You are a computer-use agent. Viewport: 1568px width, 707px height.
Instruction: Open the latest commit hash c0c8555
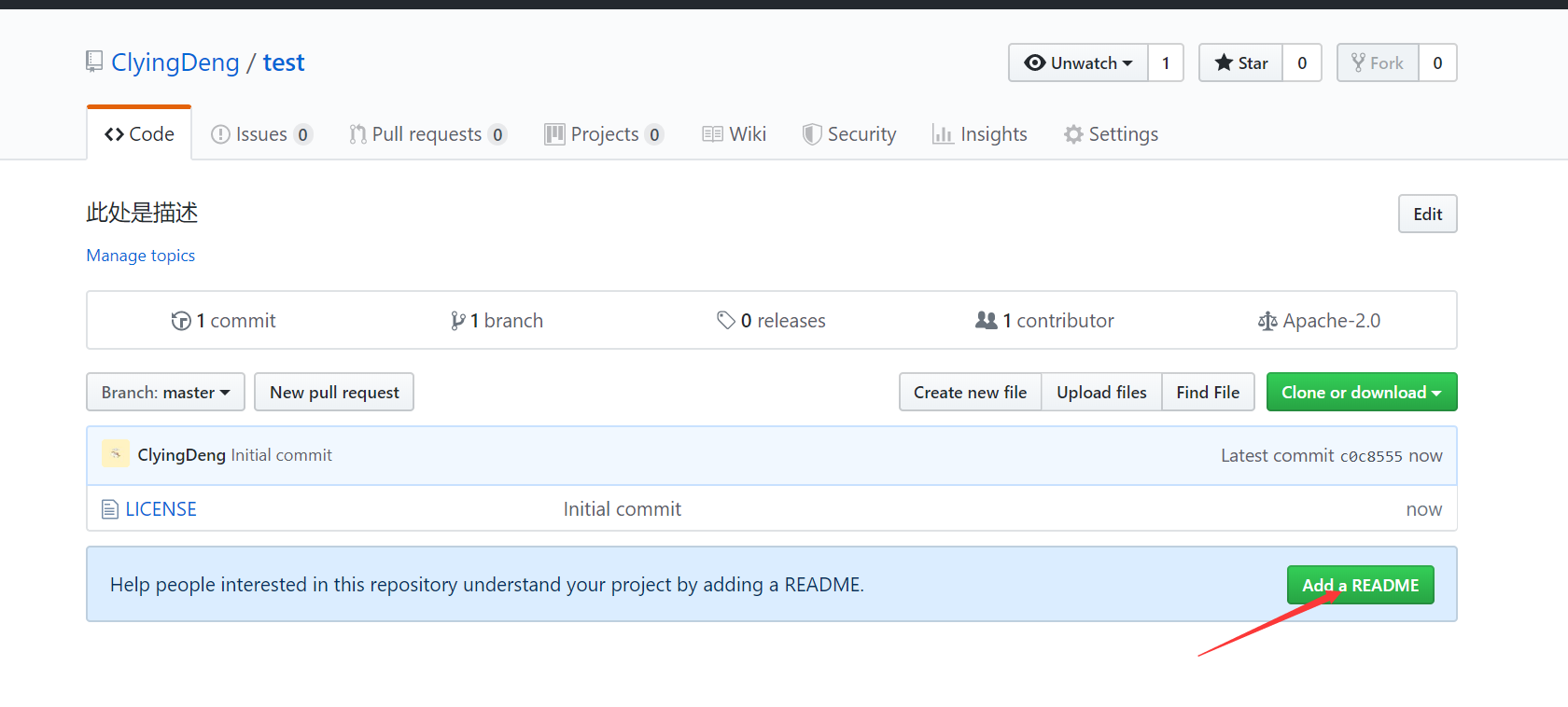pyautogui.click(x=1371, y=456)
